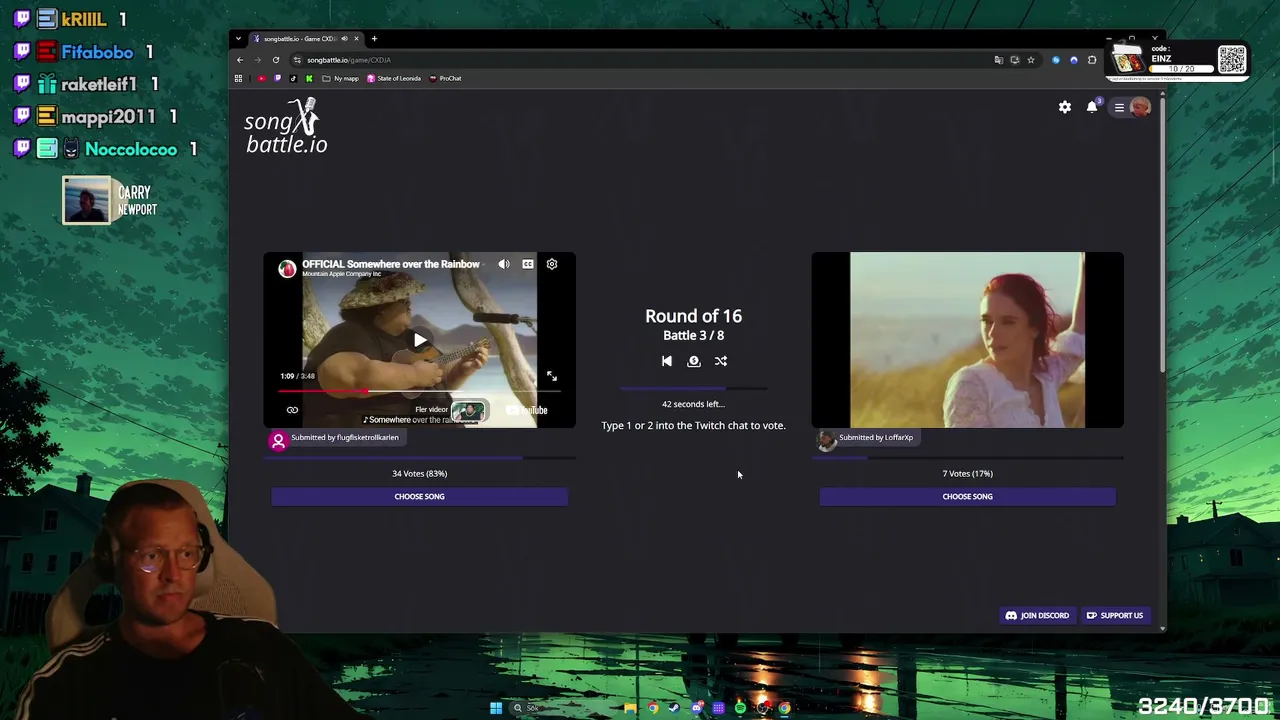The image size is (1280, 720).
Task: Open the YouTube bookmark icon
Action: pyautogui.click(x=262, y=78)
